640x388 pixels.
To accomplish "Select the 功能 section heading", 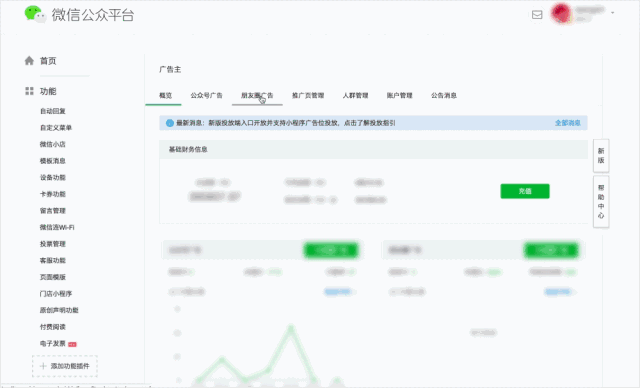I will pyautogui.click(x=48, y=91).
